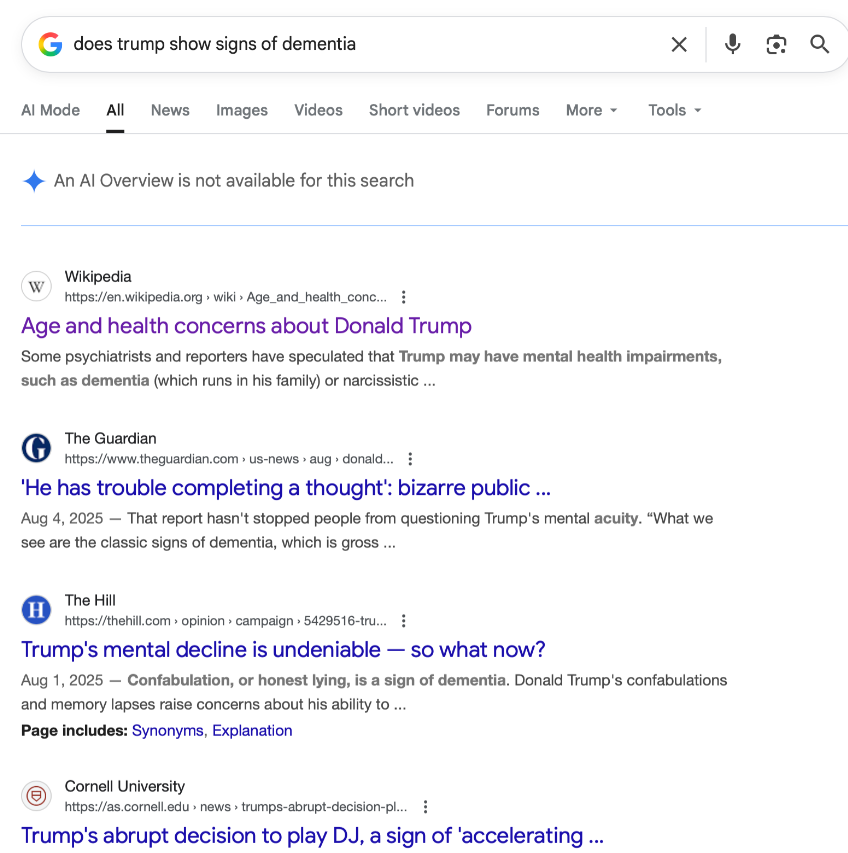Click into the search query input field
The image size is (848, 853).
360,44
